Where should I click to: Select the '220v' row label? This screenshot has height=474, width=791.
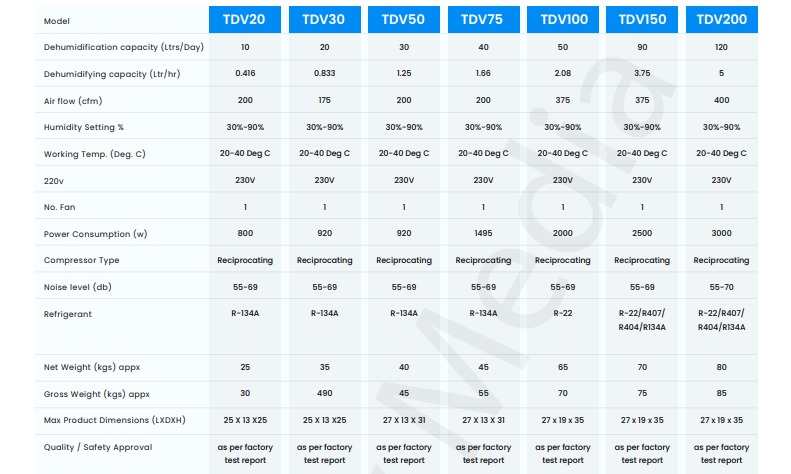click(x=53, y=181)
